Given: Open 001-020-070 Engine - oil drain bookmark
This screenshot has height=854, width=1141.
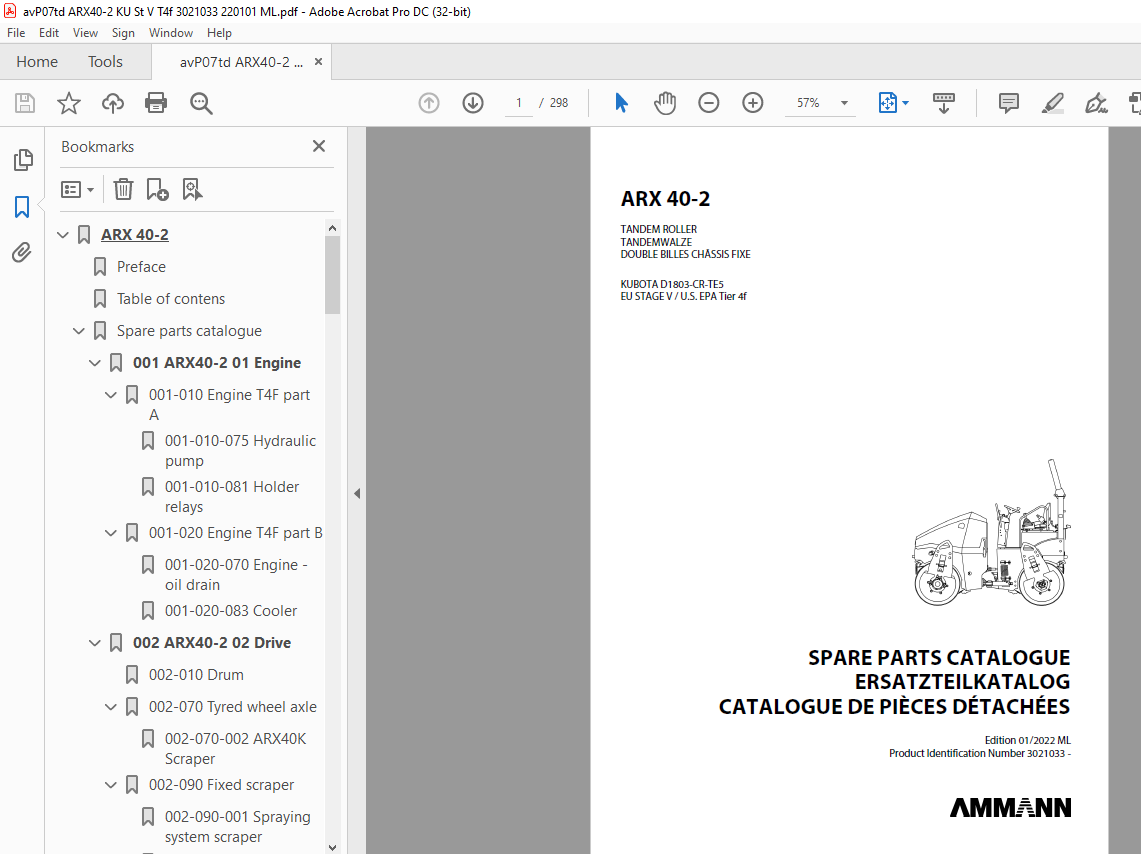Looking at the screenshot, I should (x=236, y=575).
